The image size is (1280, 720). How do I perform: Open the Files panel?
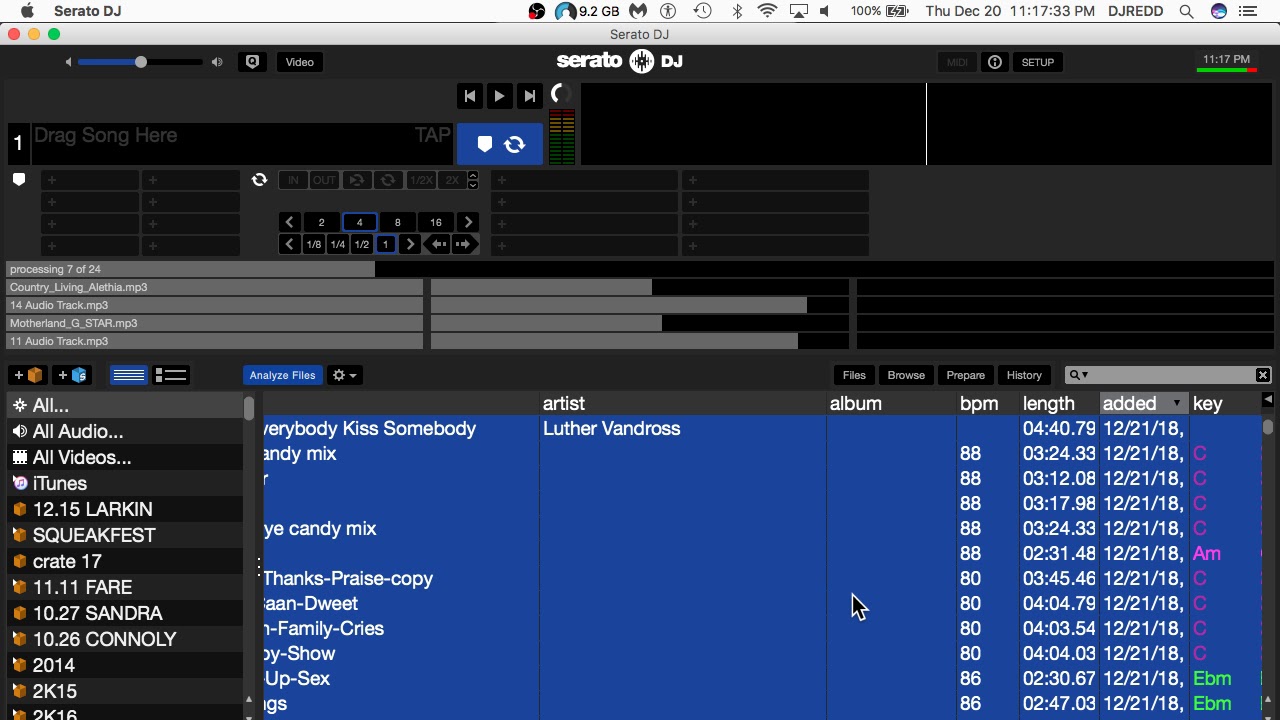point(854,375)
